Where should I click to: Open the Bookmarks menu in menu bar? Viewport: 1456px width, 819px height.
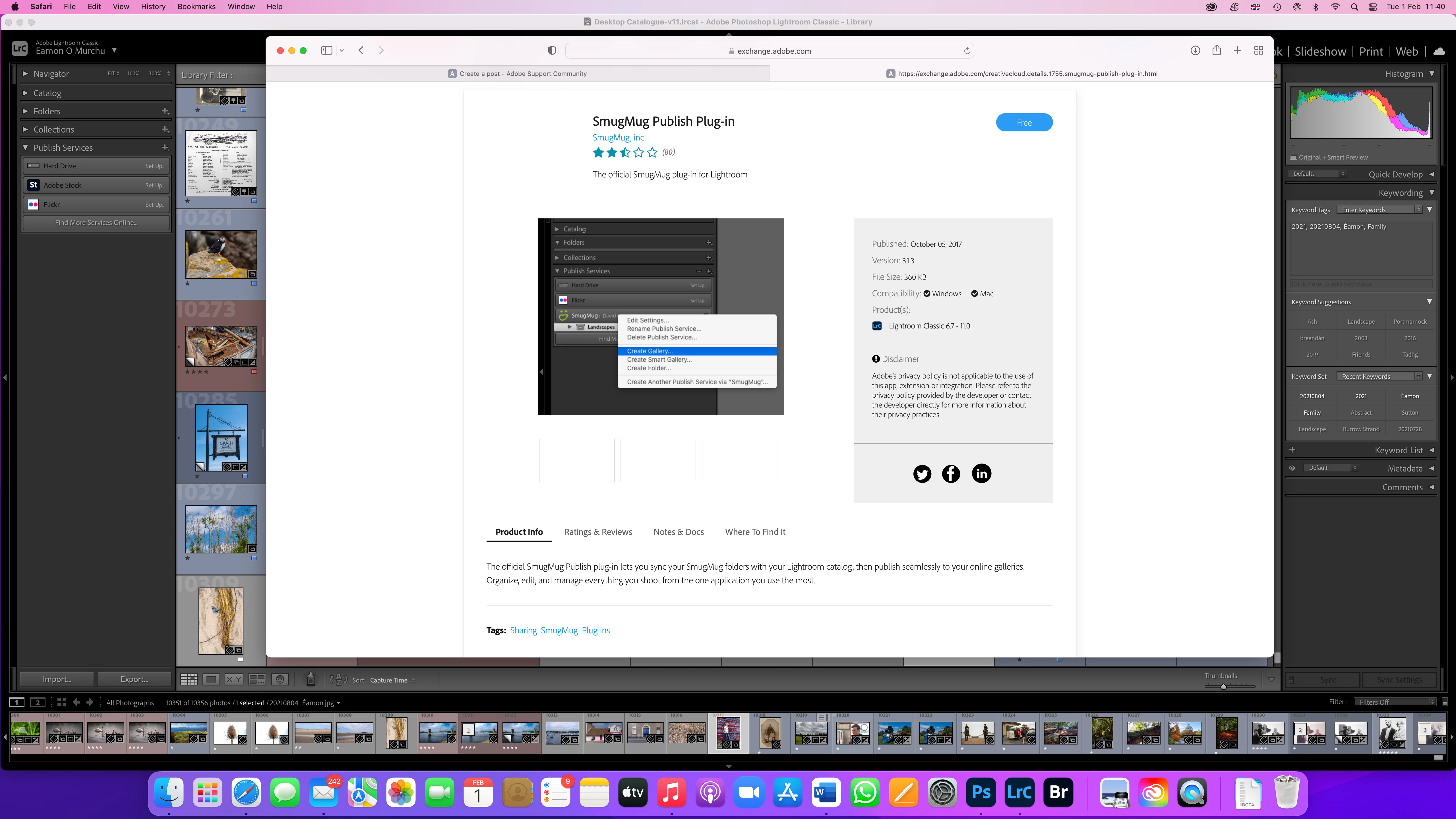coord(196,7)
